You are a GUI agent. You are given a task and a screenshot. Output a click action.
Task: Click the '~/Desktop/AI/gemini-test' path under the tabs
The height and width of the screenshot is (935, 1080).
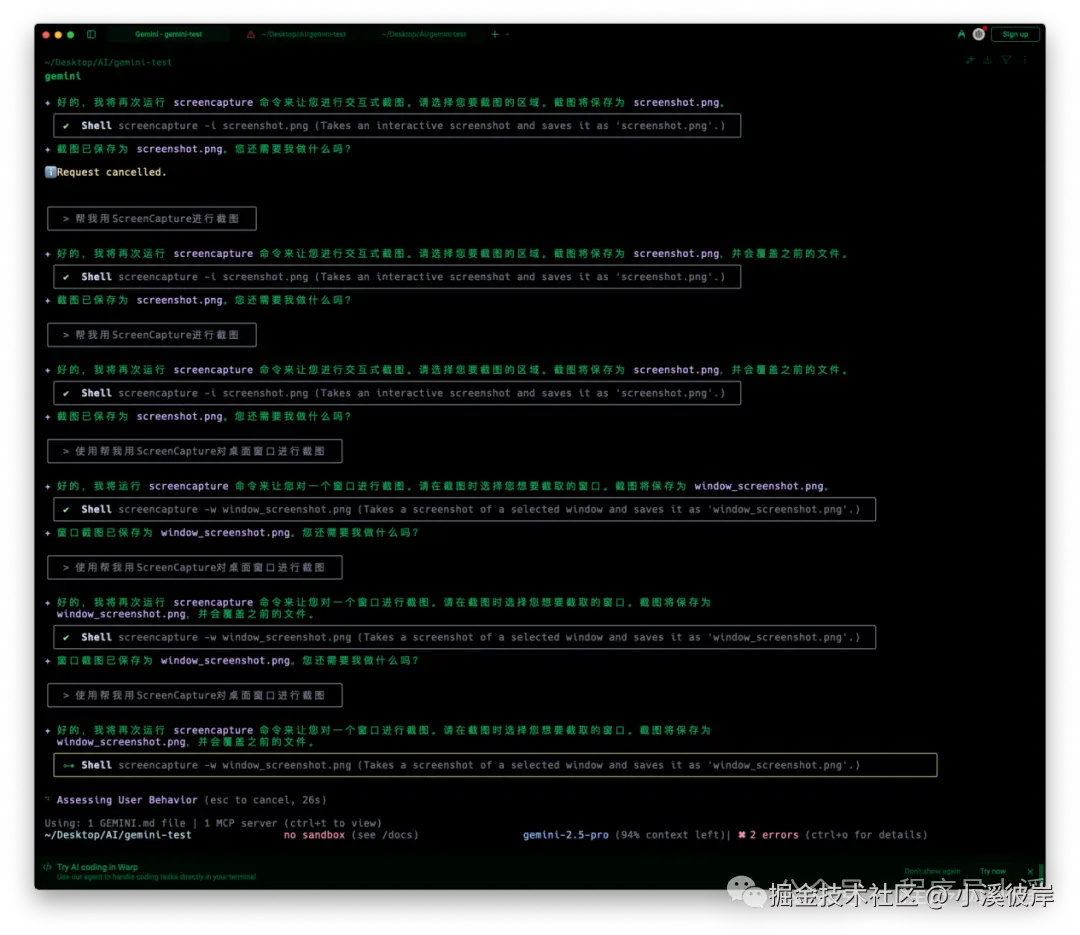108,62
